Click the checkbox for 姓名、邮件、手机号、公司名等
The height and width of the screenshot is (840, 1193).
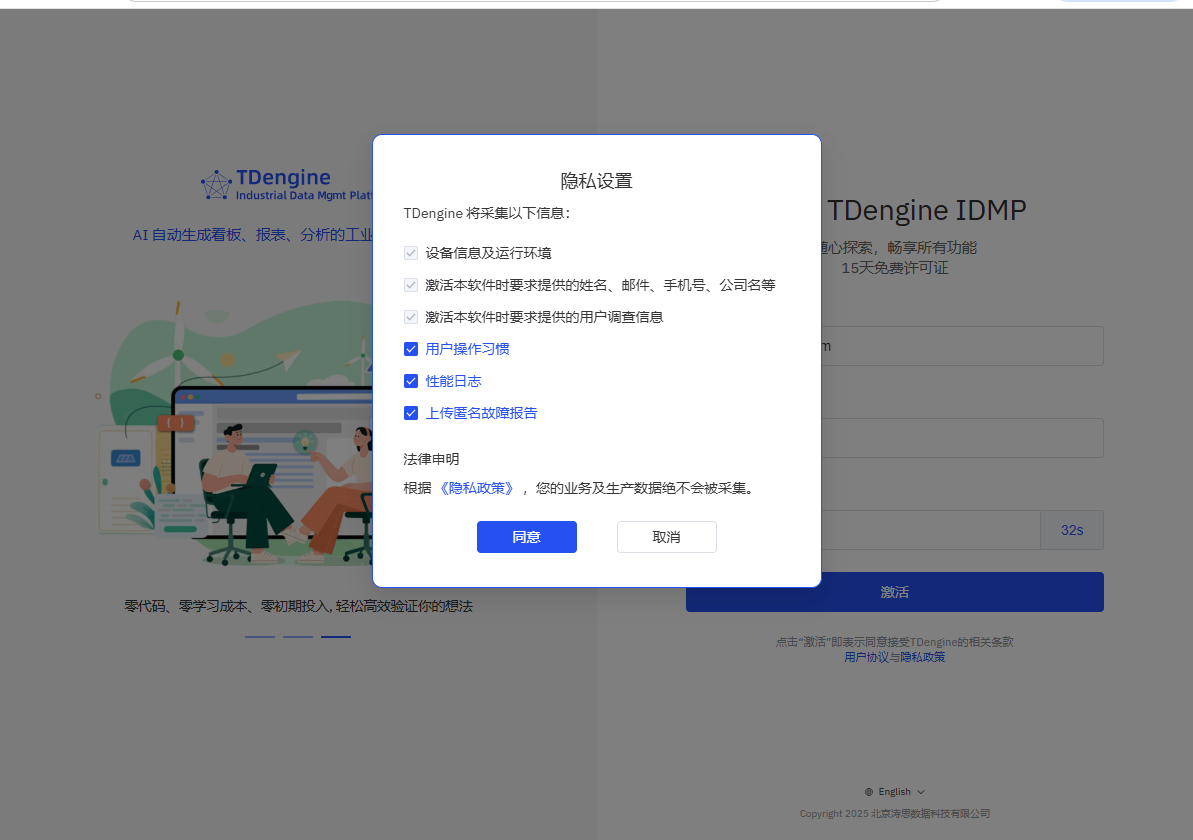point(411,285)
